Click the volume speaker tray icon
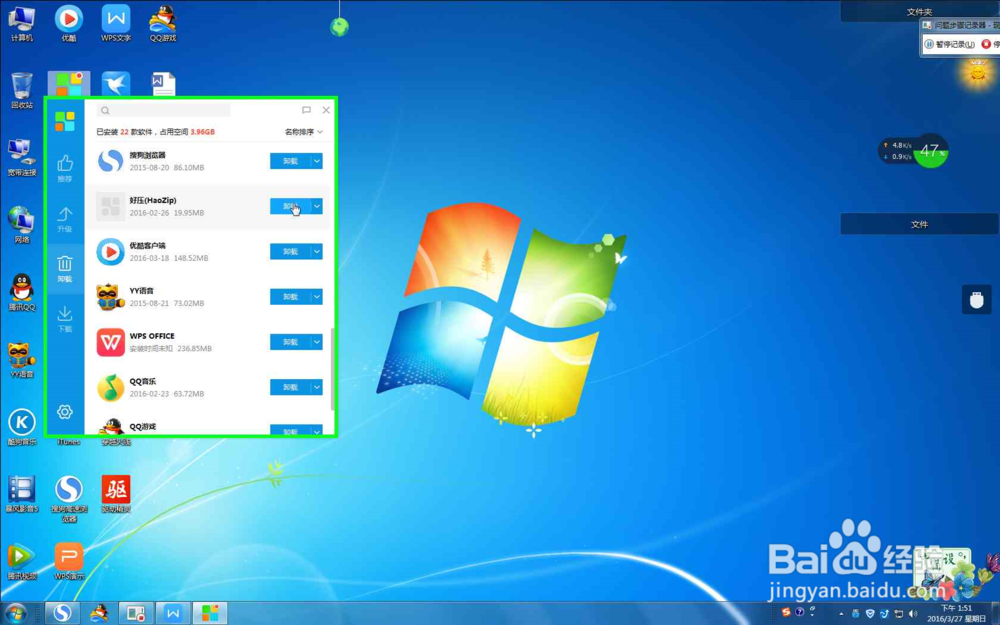Viewport: 1000px width, 625px height. point(913,614)
